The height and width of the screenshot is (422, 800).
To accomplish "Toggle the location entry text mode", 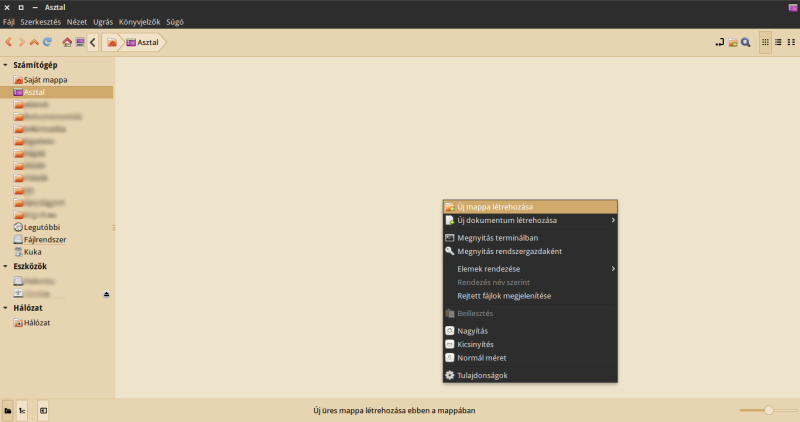I will (x=719, y=42).
